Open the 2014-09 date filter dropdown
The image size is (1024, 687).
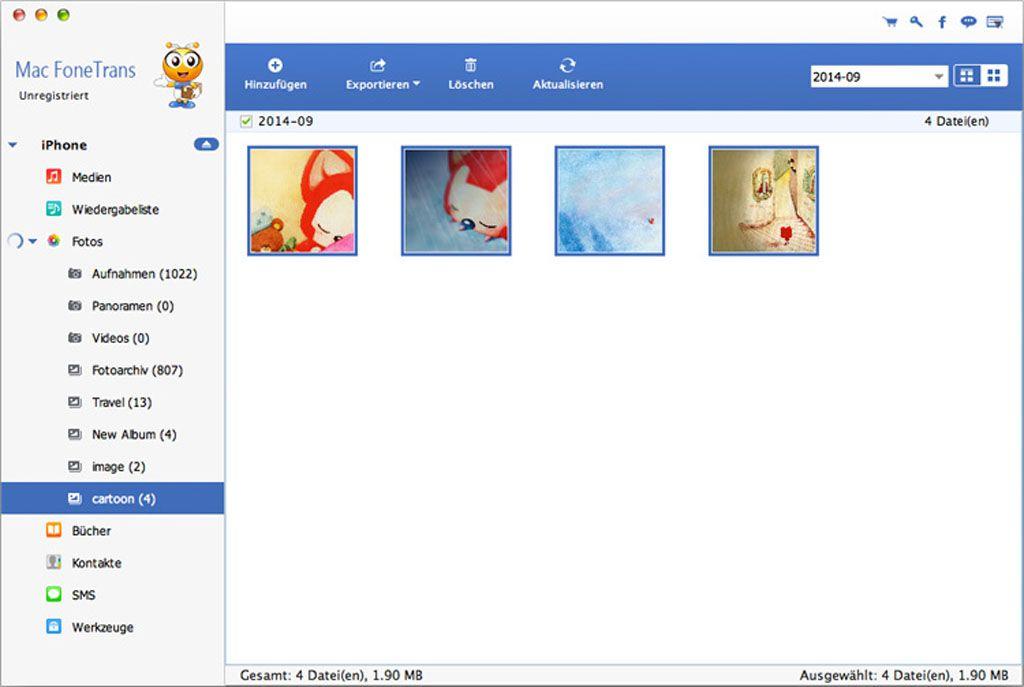879,76
